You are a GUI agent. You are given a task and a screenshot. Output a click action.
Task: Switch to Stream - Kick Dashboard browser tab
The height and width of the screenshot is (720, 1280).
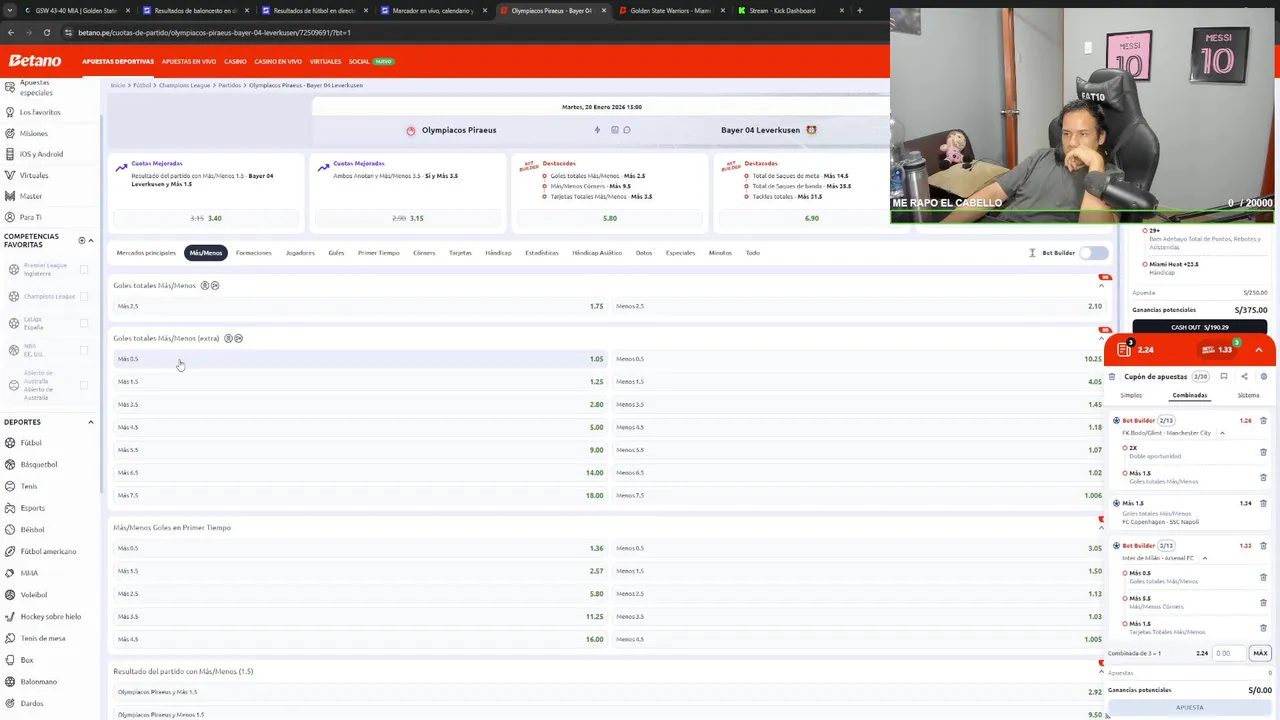tap(782, 11)
